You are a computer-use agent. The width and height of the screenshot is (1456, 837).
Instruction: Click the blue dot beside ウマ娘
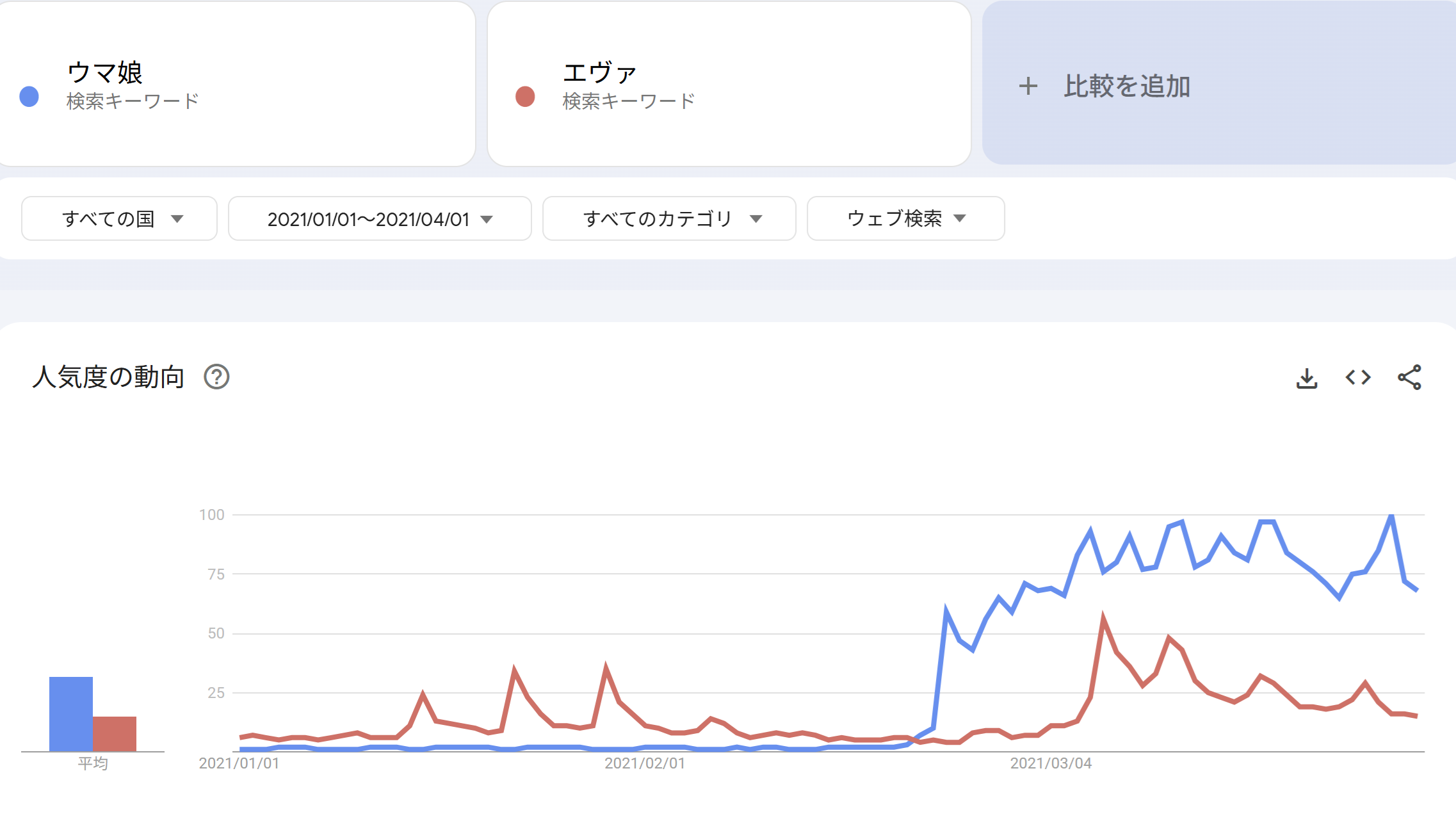(x=29, y=97)
